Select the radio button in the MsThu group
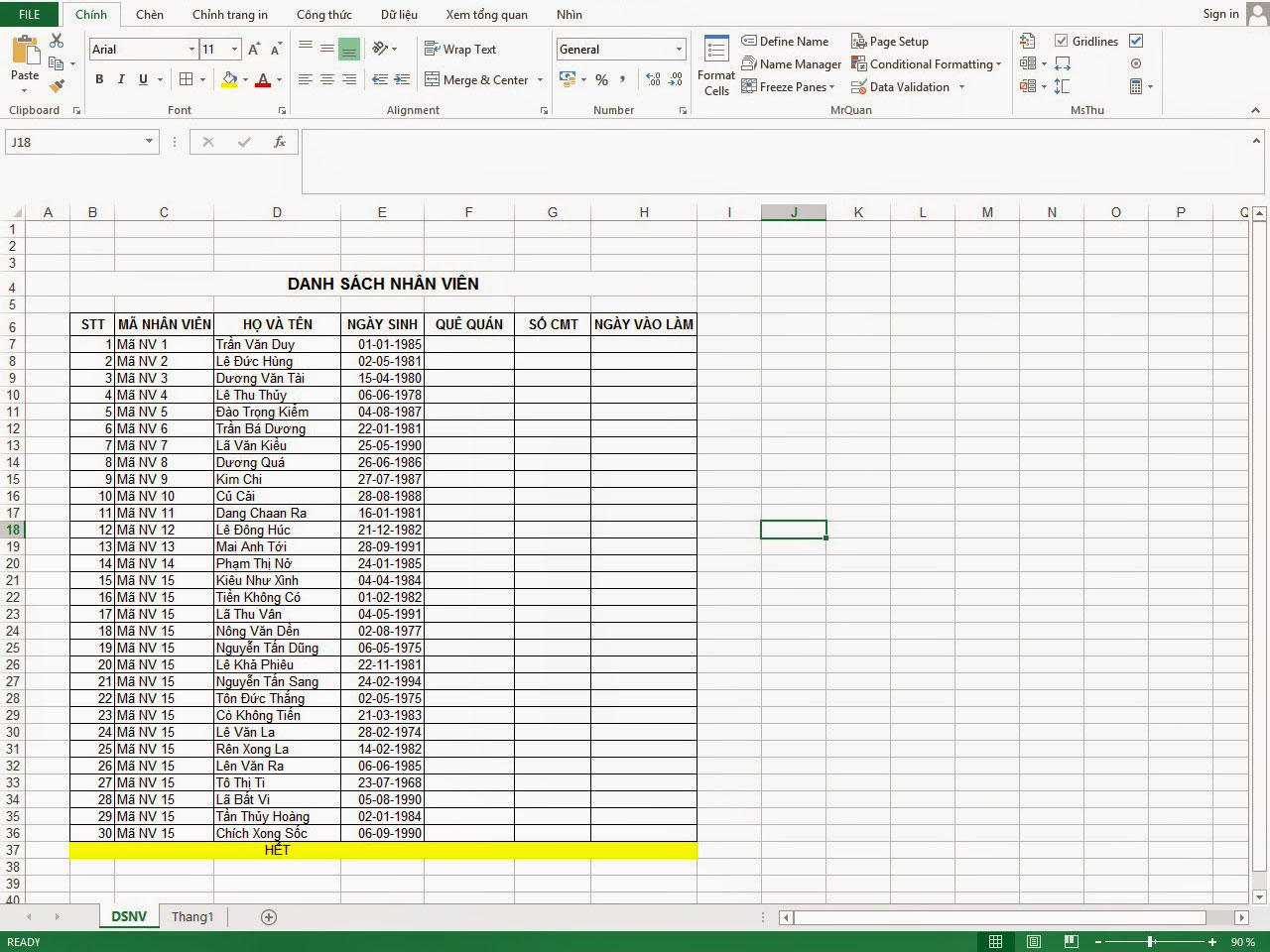 pos(1136,63)
